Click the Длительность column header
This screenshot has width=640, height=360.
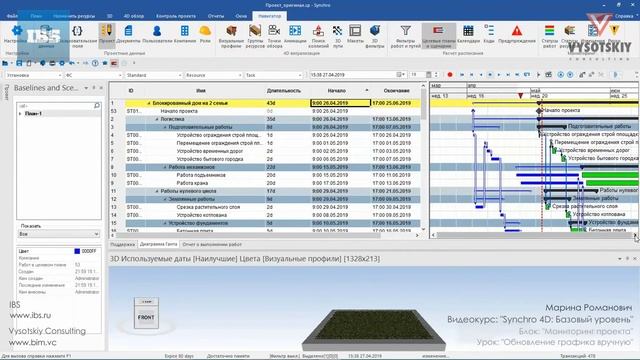tap(284, 90)
